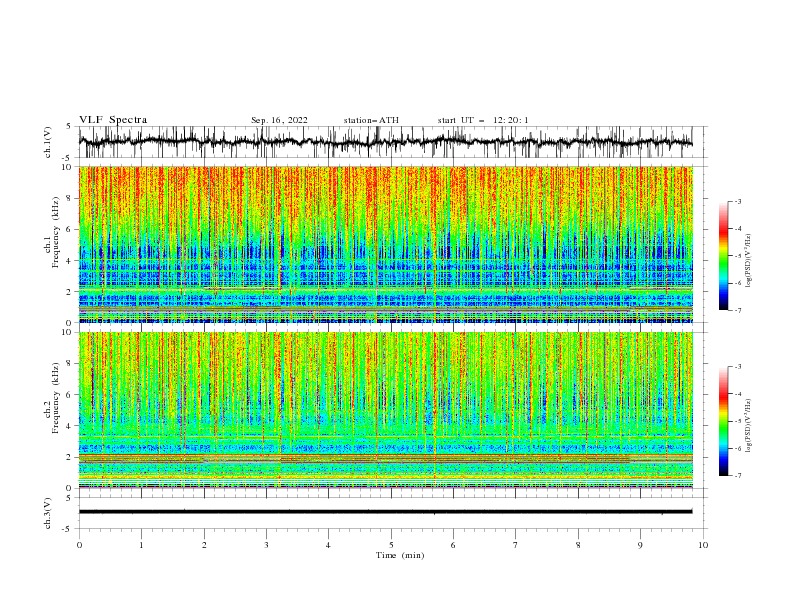Click the ch.1 voltage waveform trace
The height and width of the screenshot is (612, 792).
386,142
